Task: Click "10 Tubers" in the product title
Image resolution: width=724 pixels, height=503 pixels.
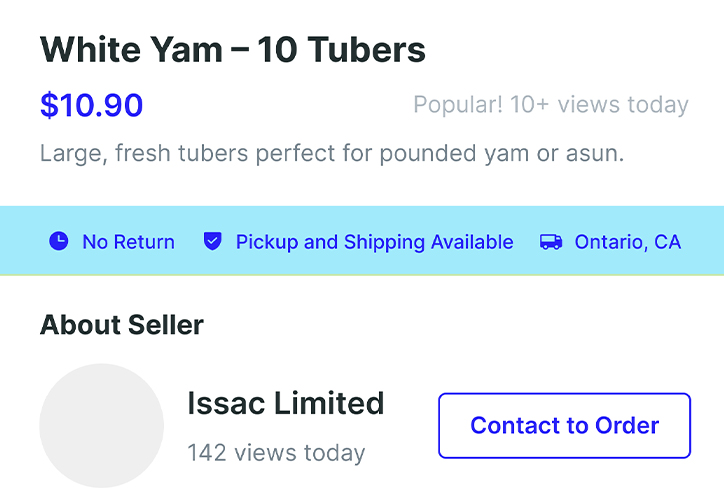Action: coord(341,49)
